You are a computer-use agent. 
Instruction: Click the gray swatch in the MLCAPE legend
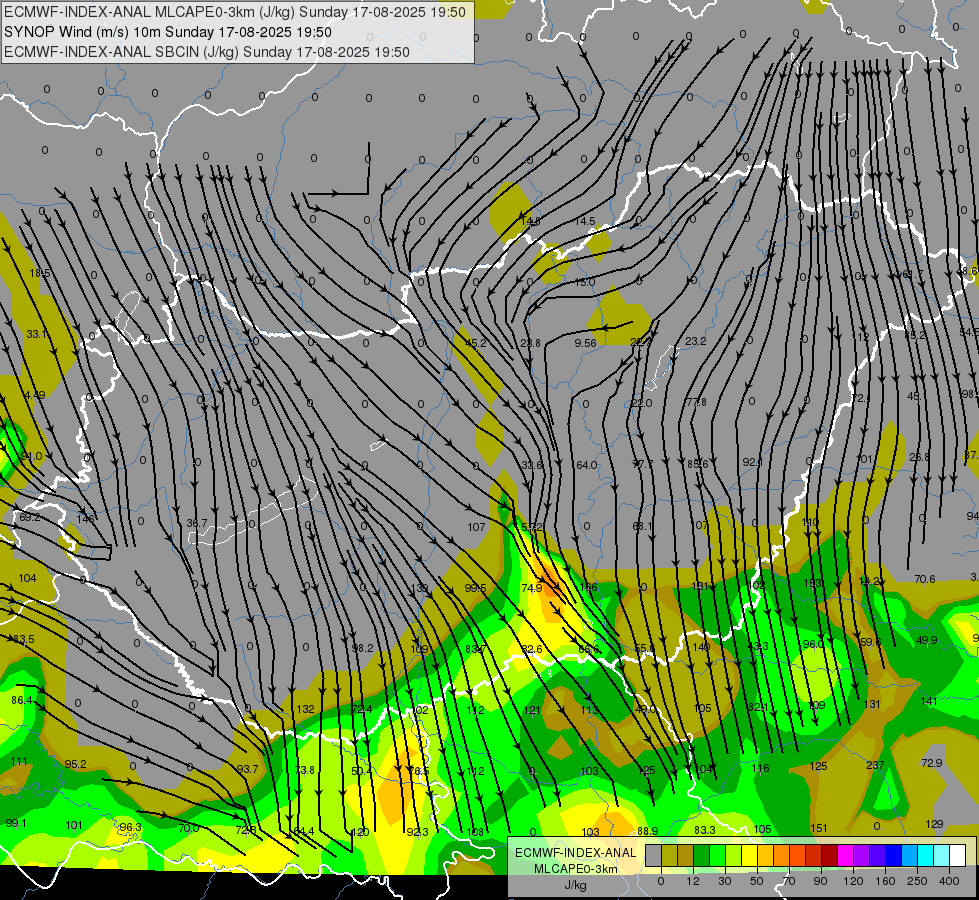point(654,856)
